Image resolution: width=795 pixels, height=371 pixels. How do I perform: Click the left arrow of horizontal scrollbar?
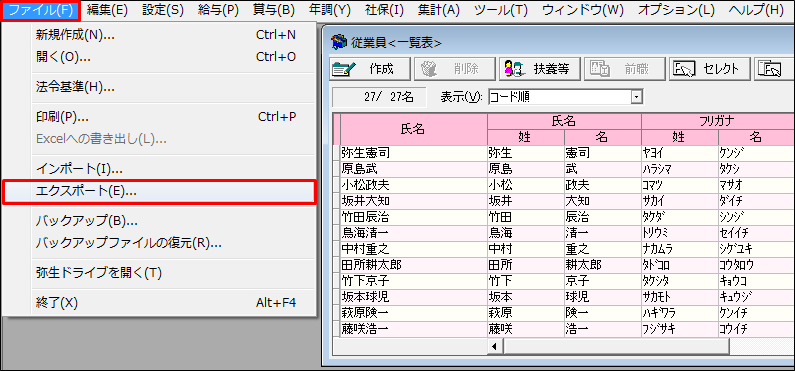coord(494,347)
